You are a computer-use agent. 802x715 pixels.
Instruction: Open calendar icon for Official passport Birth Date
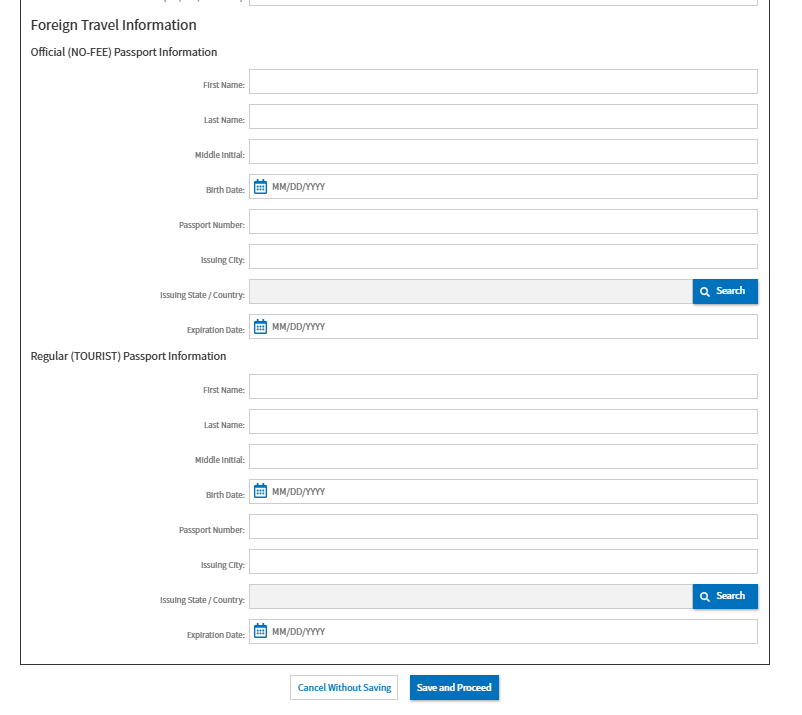coord(260,187)
